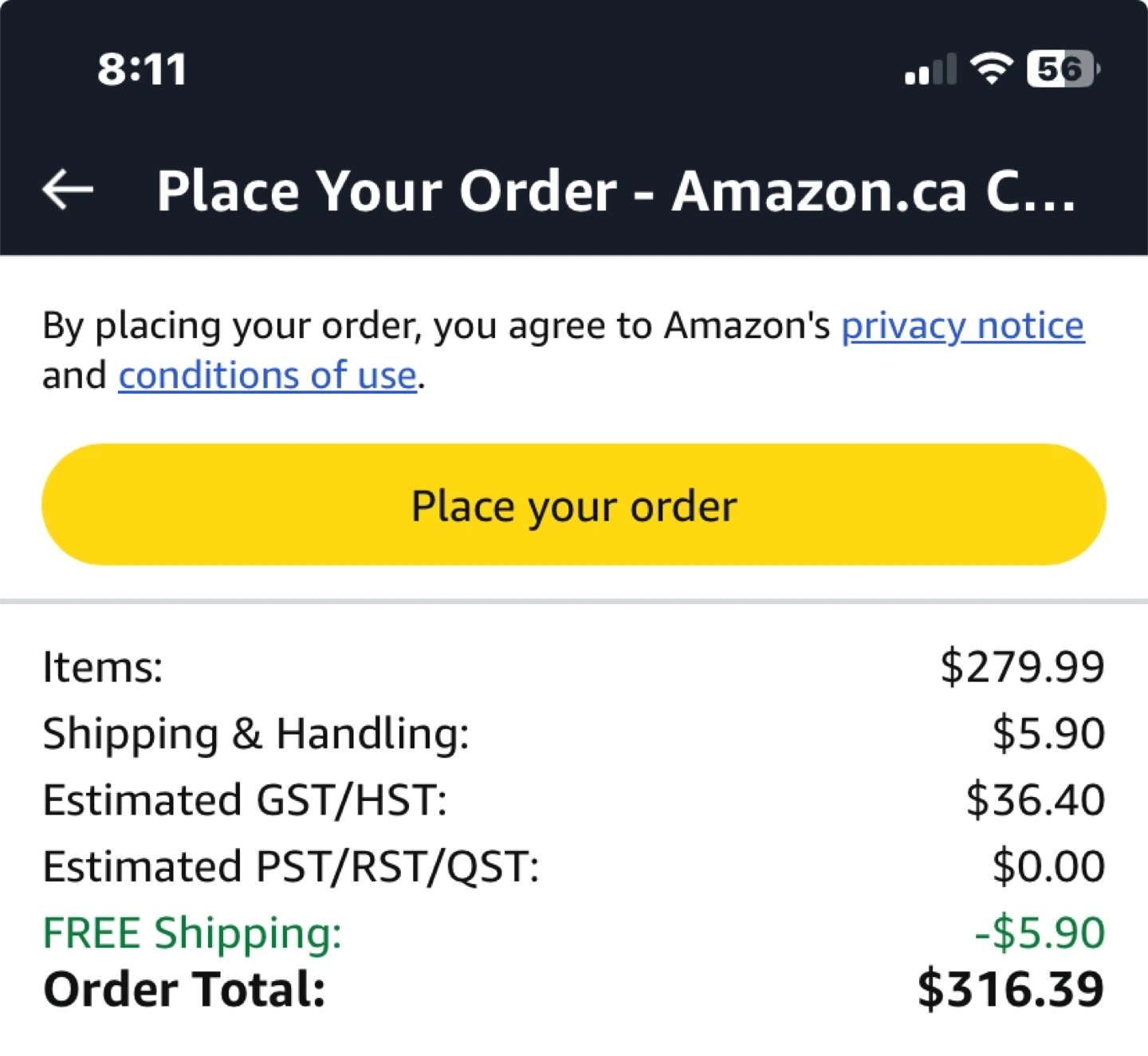This screenshot has height=1056, width=1148.
Task: Tap the Estimated PST/RST/QST label
Action: tap(291, 866)
